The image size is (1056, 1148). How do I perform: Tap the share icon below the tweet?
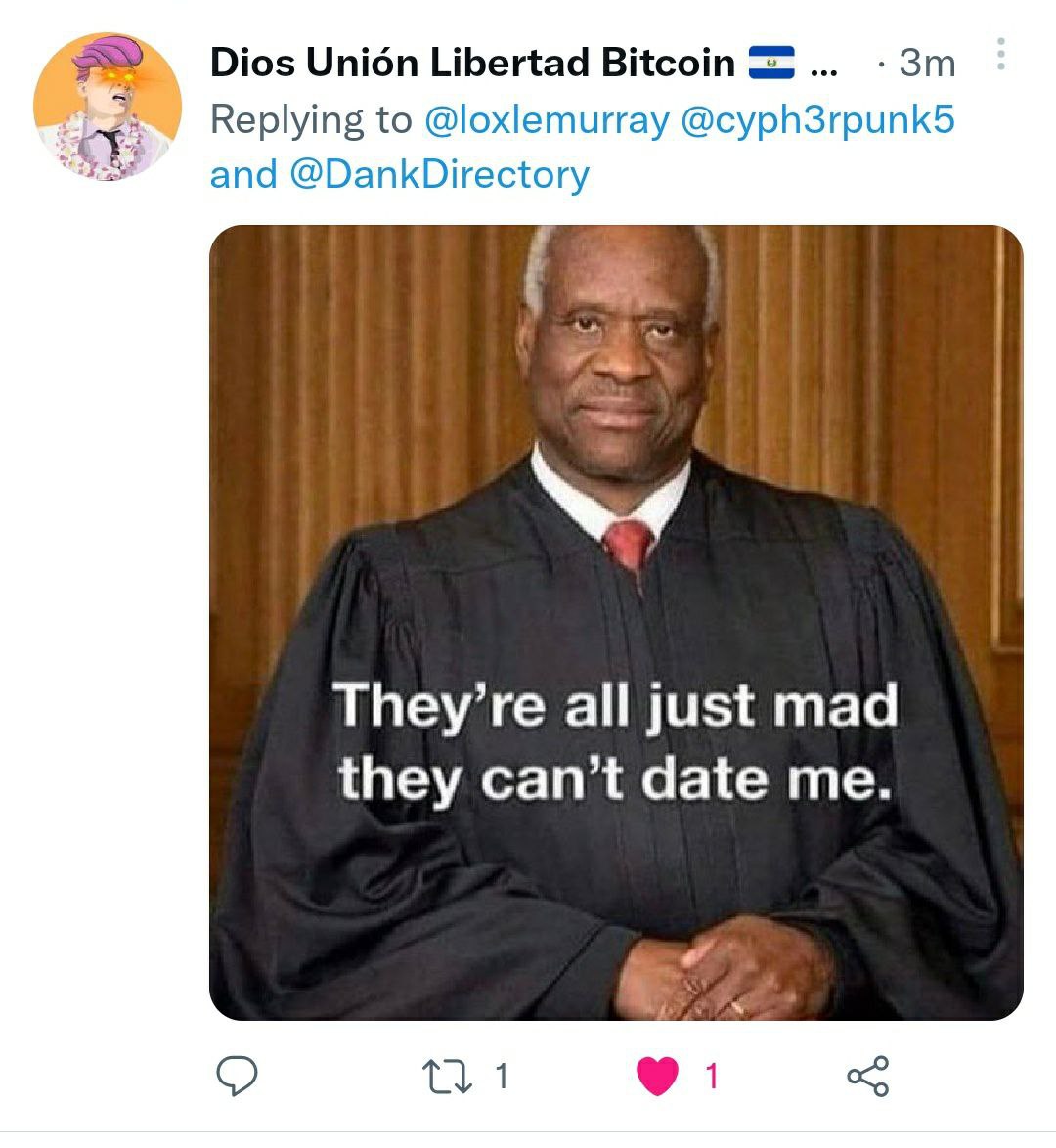pos(868,1077)
